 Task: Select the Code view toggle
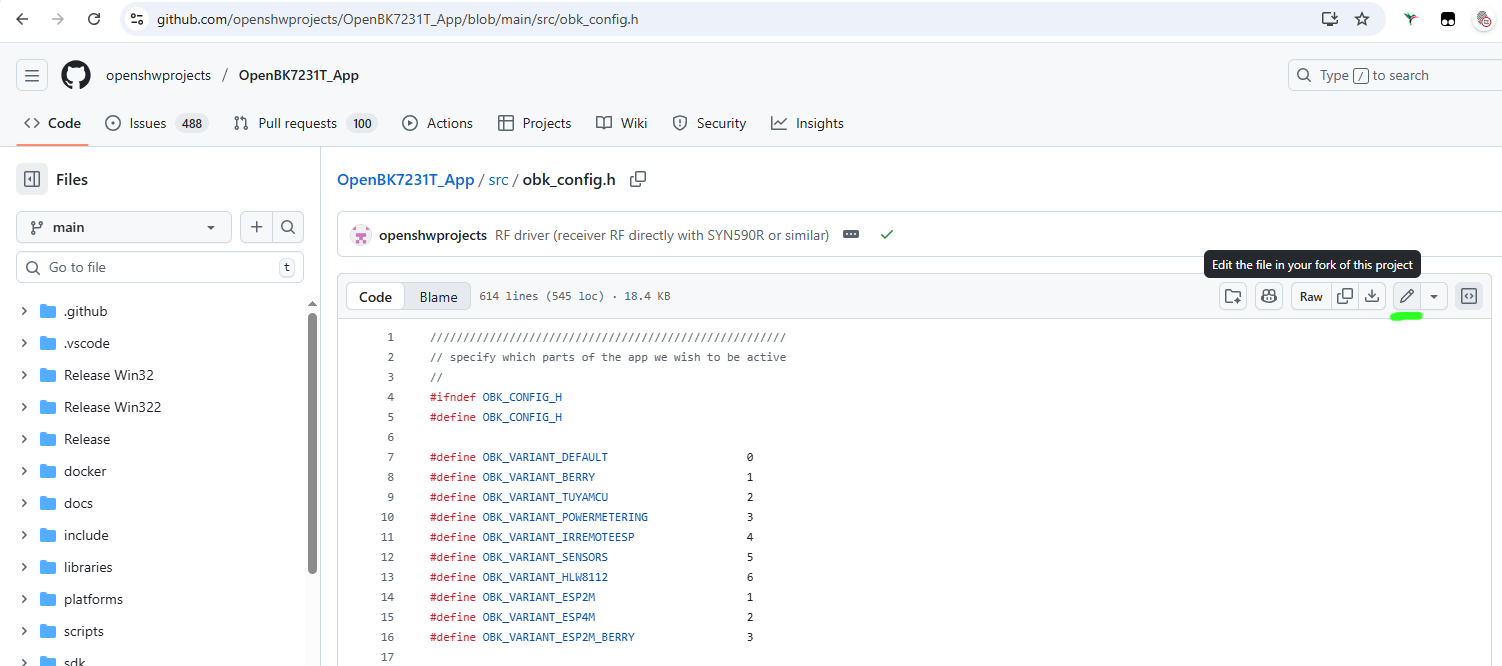376,297
